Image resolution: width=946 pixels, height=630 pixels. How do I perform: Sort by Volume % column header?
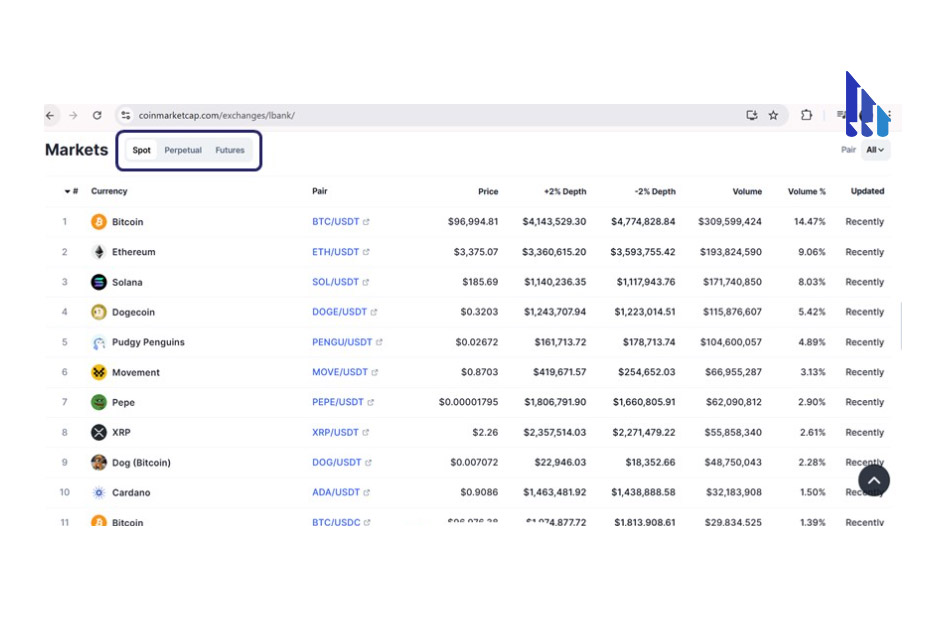pos(807,191)
